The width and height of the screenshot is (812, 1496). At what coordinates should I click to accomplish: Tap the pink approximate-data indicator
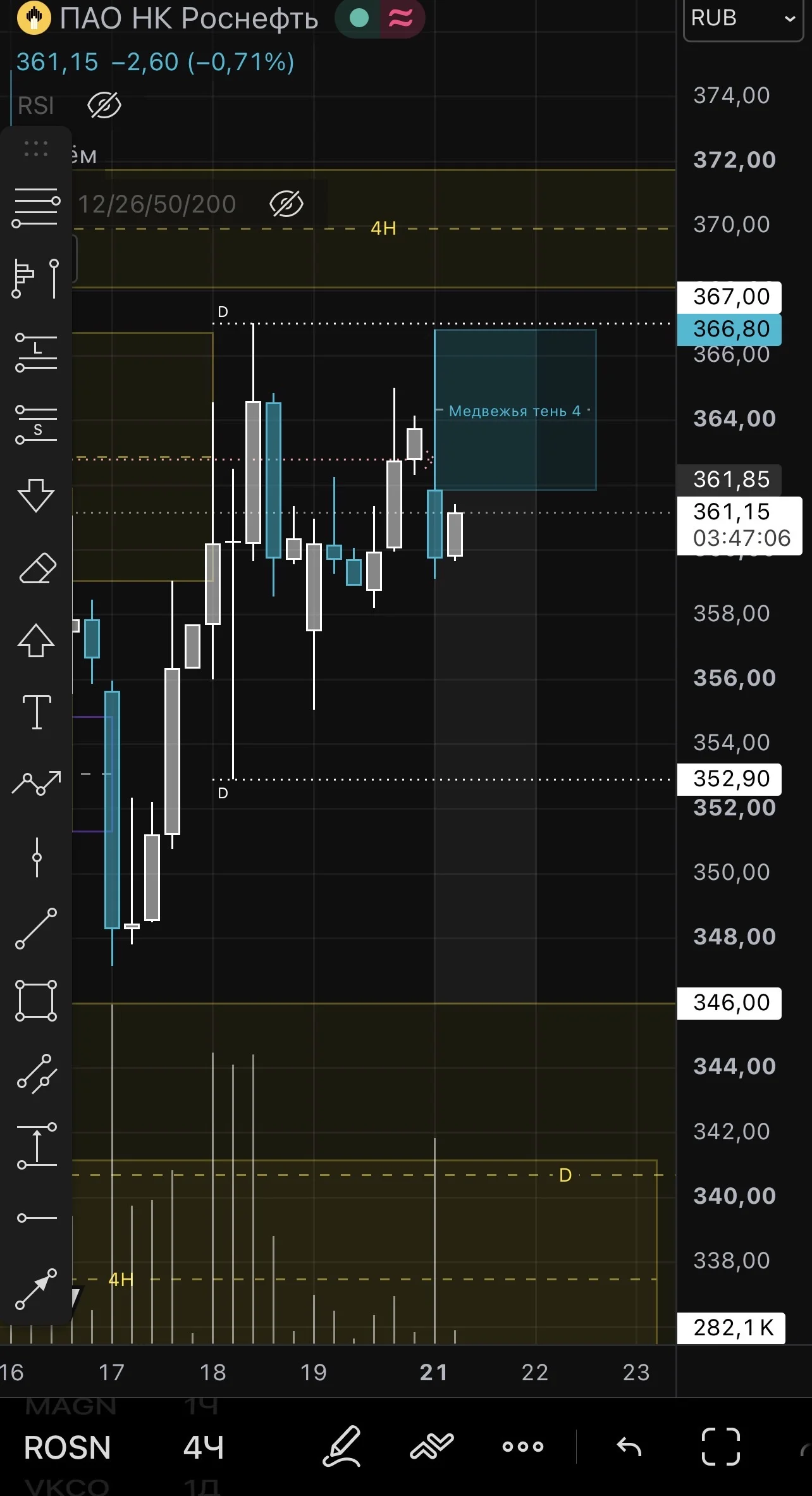click(x=401, y=18)
